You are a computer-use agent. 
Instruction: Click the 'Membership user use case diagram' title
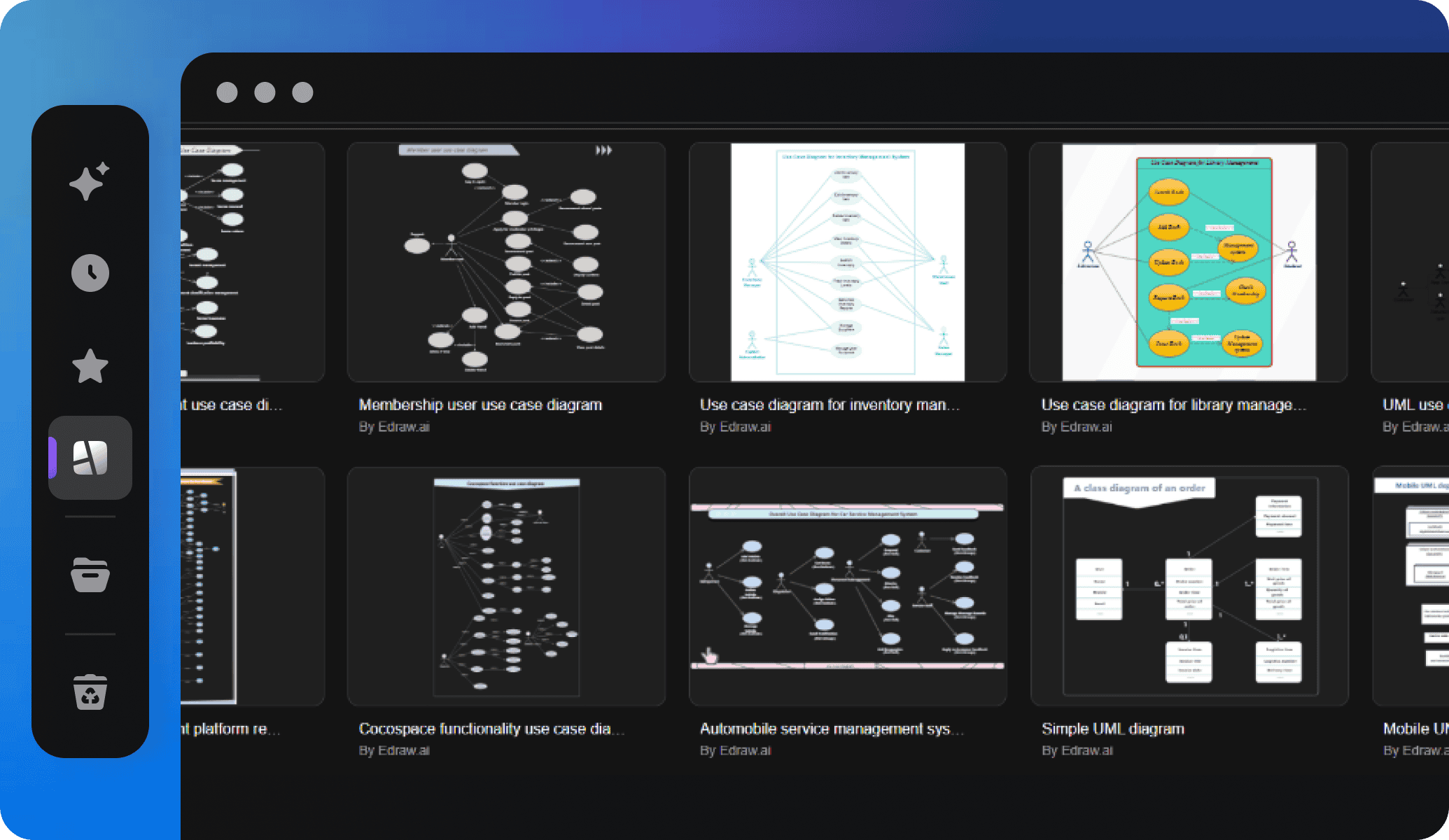(x=480, y=405)
